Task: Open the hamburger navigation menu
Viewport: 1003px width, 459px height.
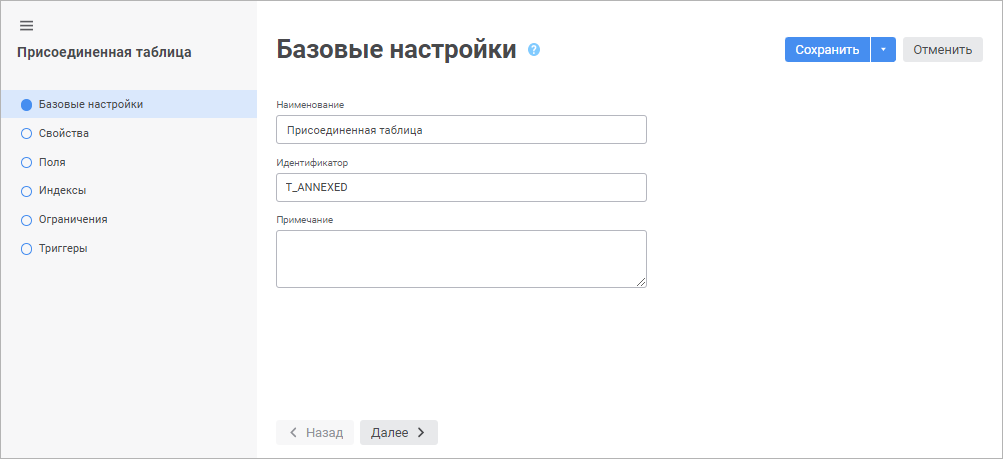Action: point(27,25)
